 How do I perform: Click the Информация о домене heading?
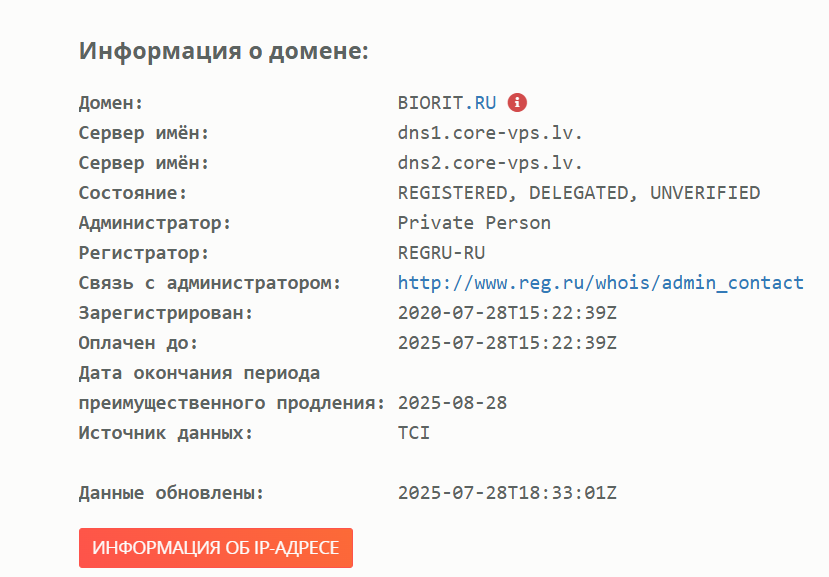point(224,51)
